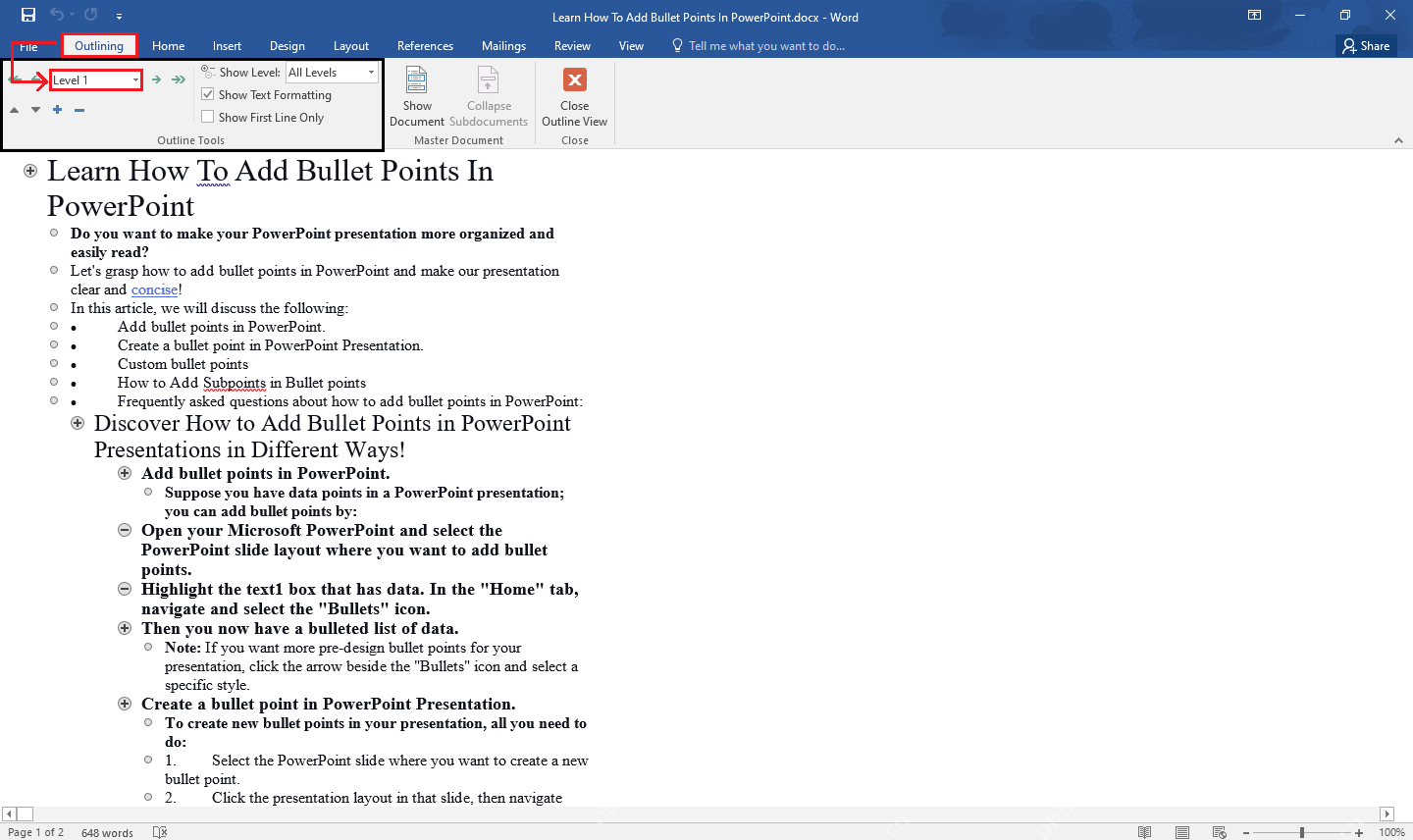This screenshot has height=840, width=1413.
Task: Open the Outline Level dropdown showing Level 1
Action: click(x=135, y=80)
